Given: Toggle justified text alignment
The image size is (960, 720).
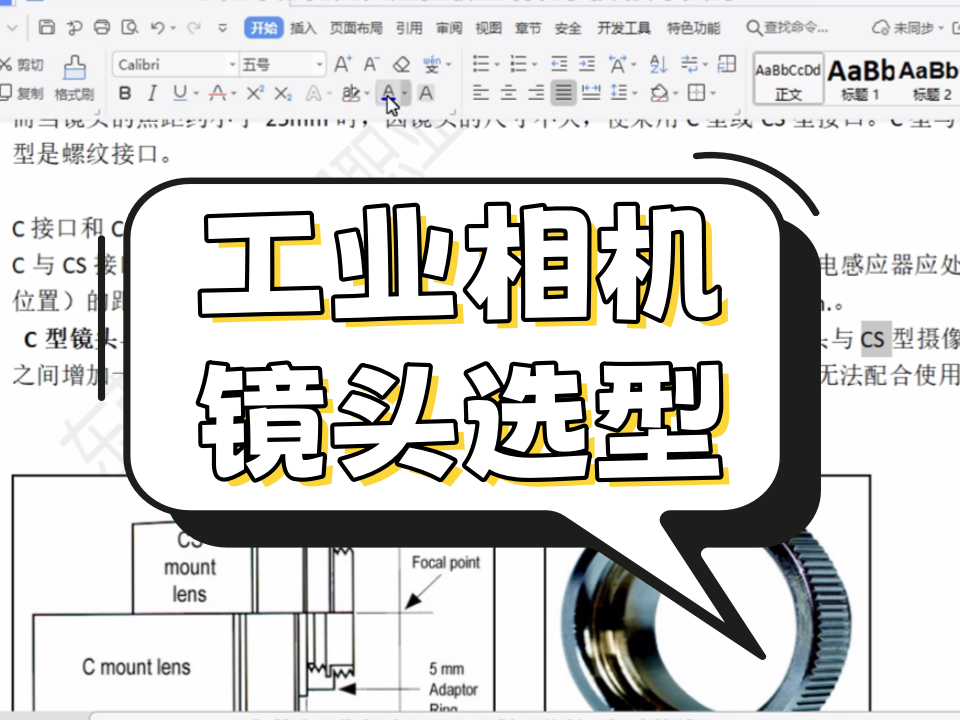Looking at the screenshot, I should pyautogui.click(x=564, y=94).
